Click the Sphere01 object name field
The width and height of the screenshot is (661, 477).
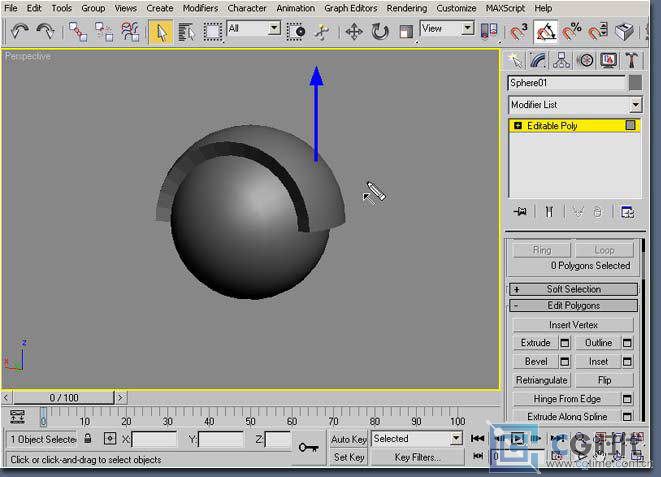[x=566, y=83]
